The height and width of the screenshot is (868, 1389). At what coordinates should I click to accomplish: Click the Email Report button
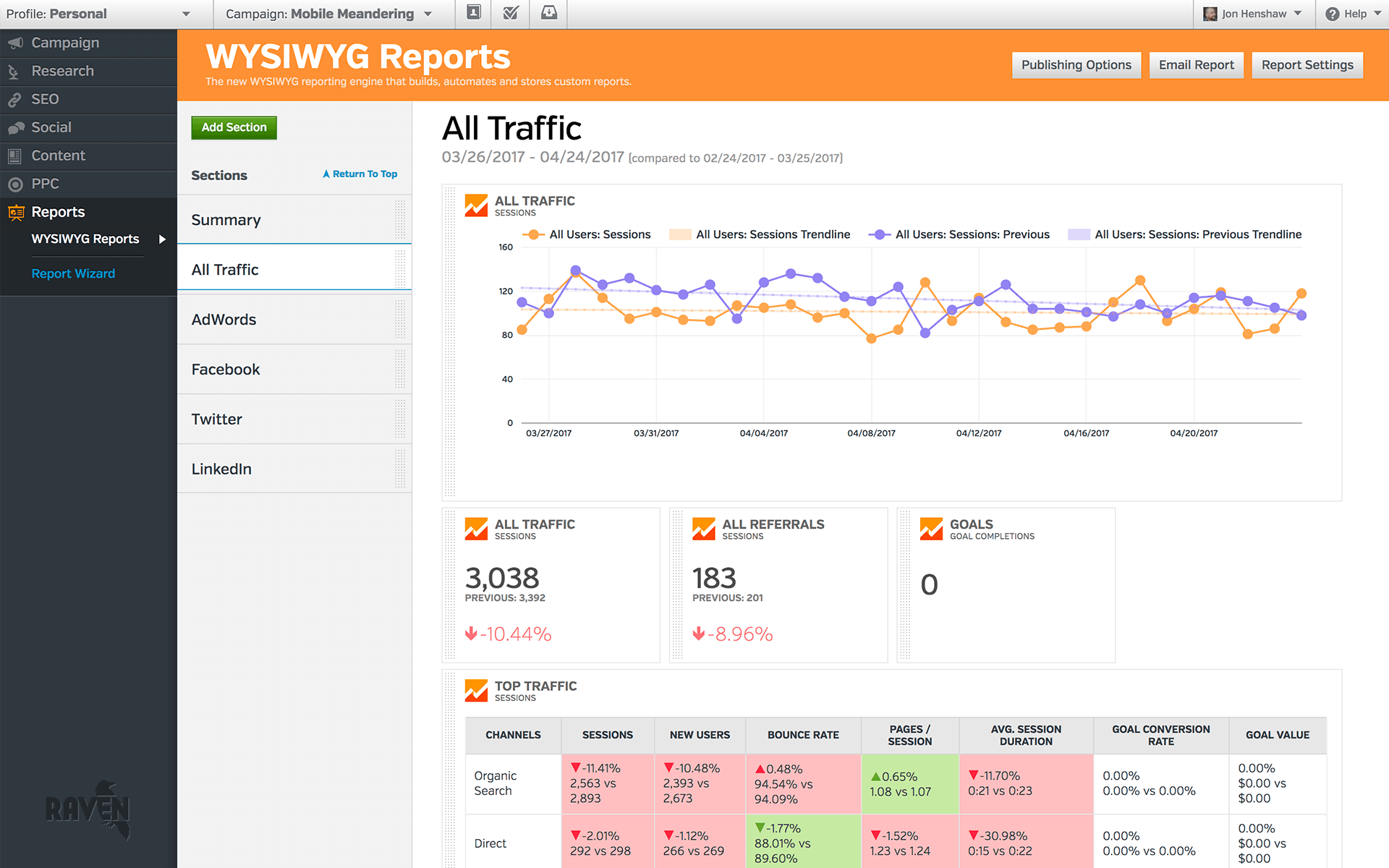point(1196,65)
